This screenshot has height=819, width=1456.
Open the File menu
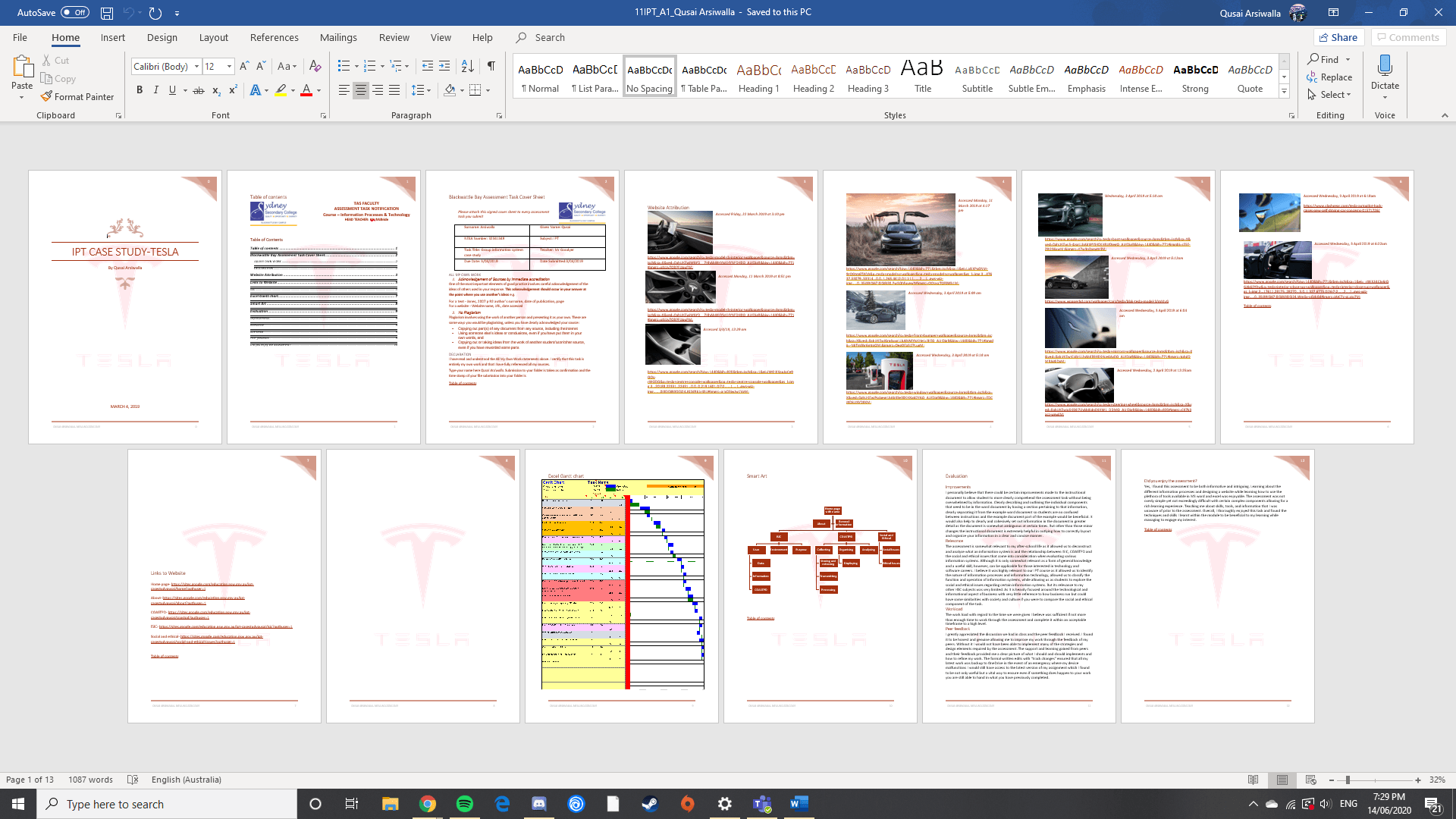20,37
